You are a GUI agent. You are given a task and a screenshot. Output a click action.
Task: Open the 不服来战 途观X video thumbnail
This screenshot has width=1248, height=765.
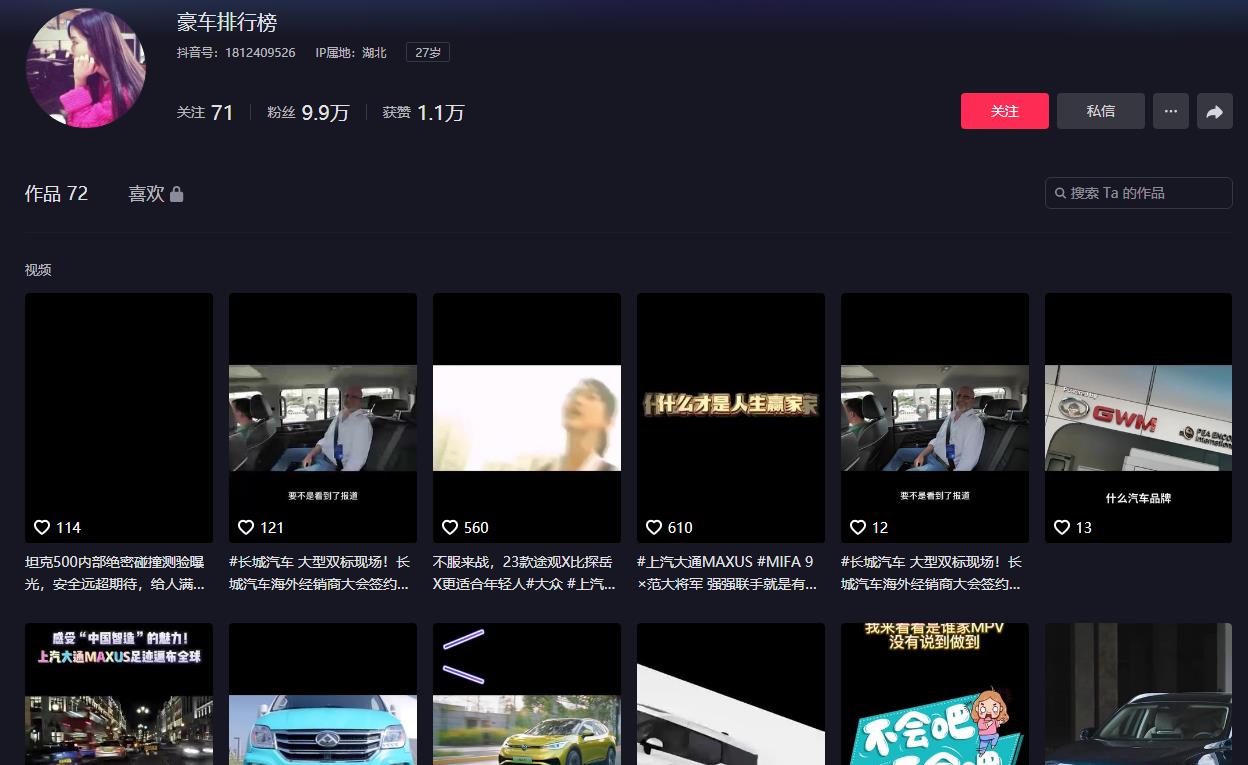tap(527, 418)
